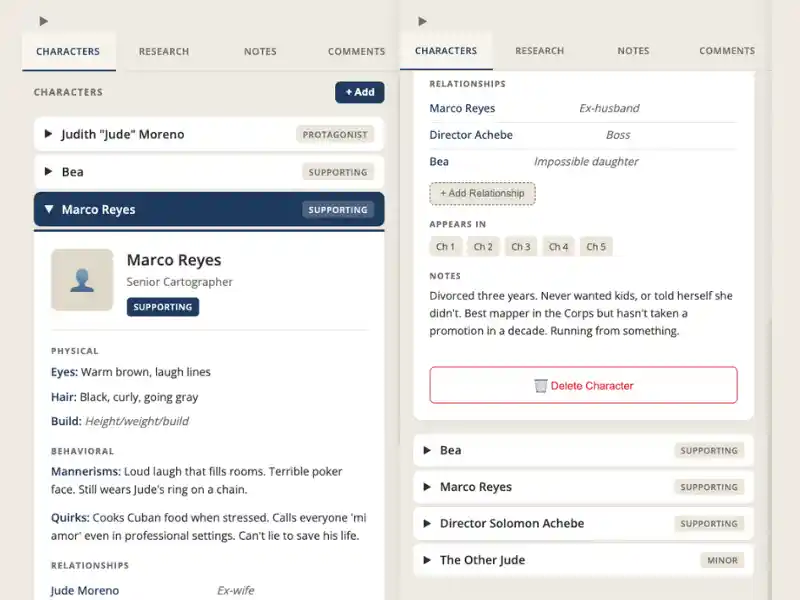Expand The Other Jude character row
The height and width of the screenshot is (600, 800).
[582, 560]
